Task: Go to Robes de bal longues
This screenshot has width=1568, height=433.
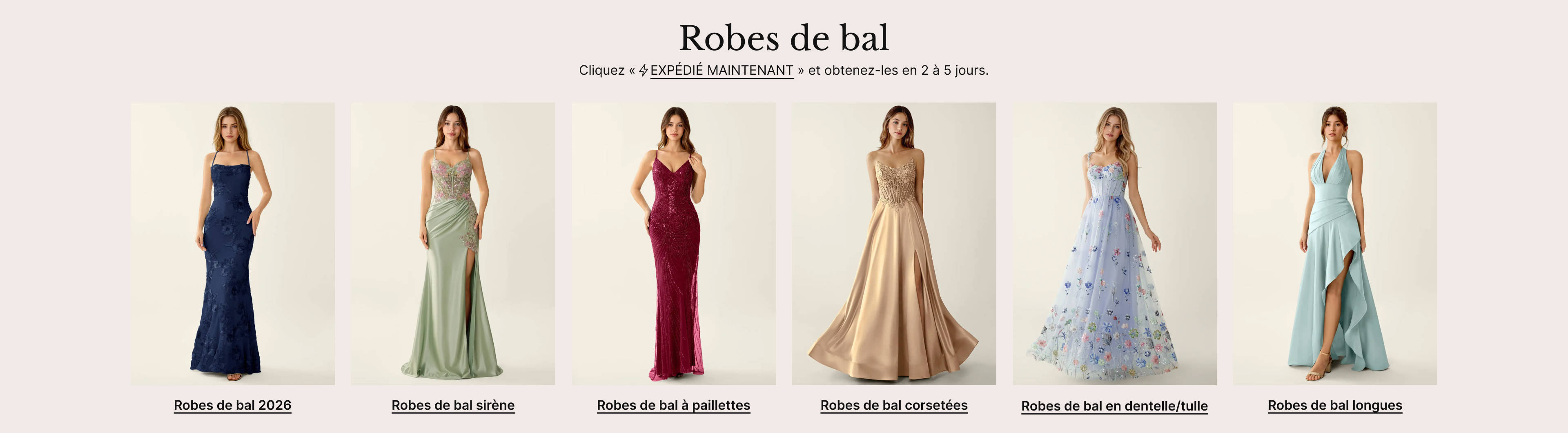Action: (x=1335, y=405)
